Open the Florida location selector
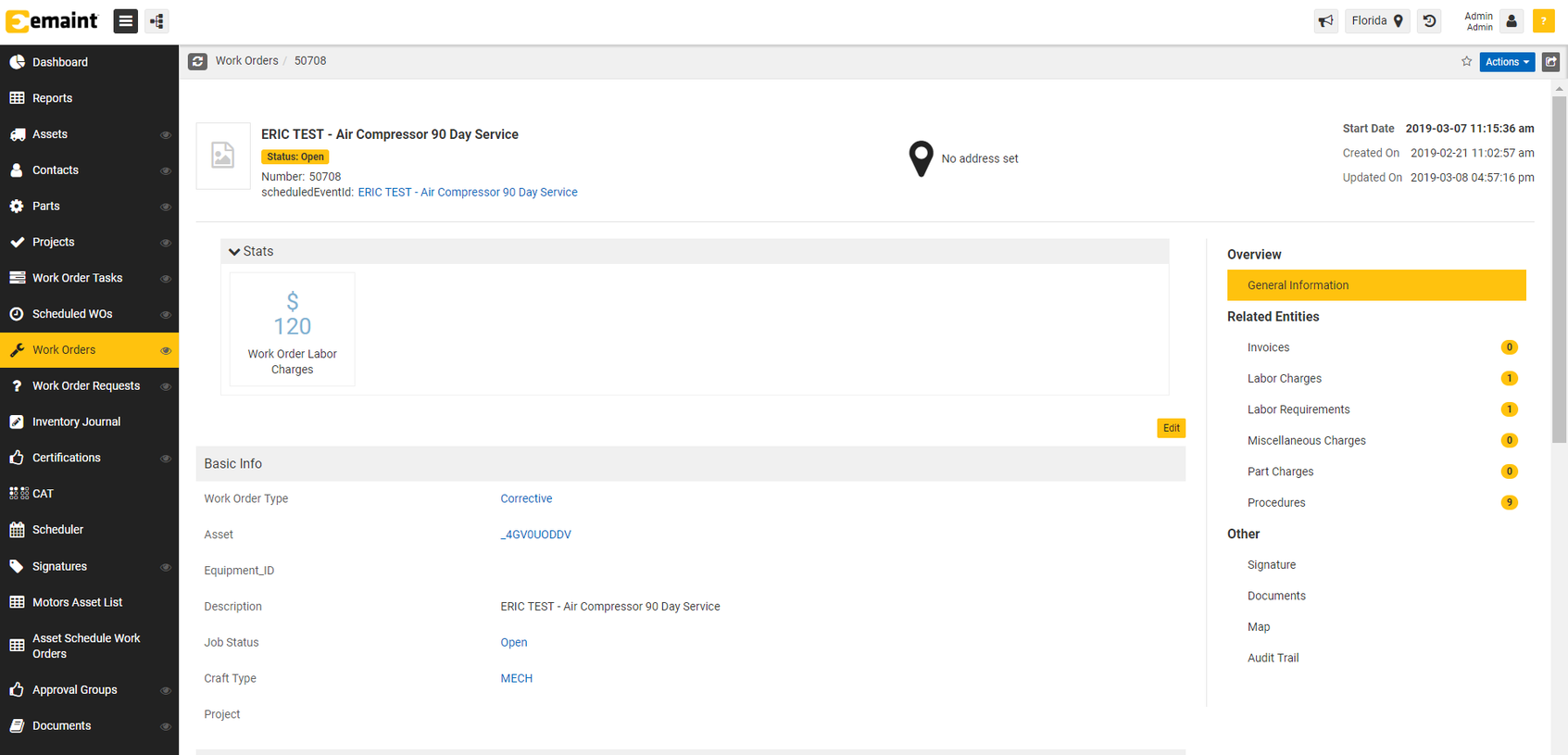The height and width of the screenshot is (755, 1568). [x=1376, y=20]
